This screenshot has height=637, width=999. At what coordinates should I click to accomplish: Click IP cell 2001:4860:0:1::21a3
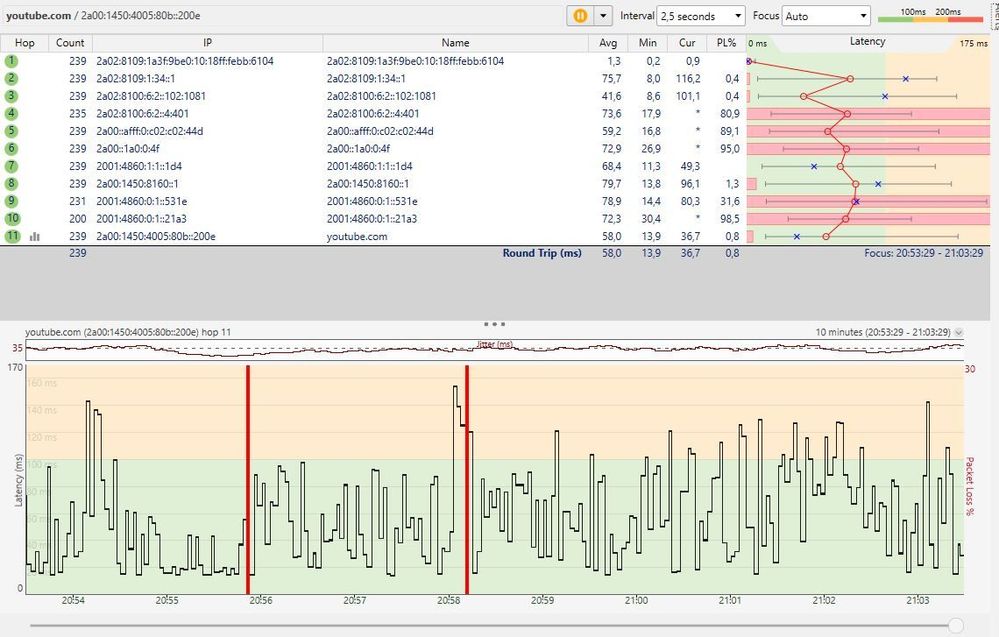(141, 218)
